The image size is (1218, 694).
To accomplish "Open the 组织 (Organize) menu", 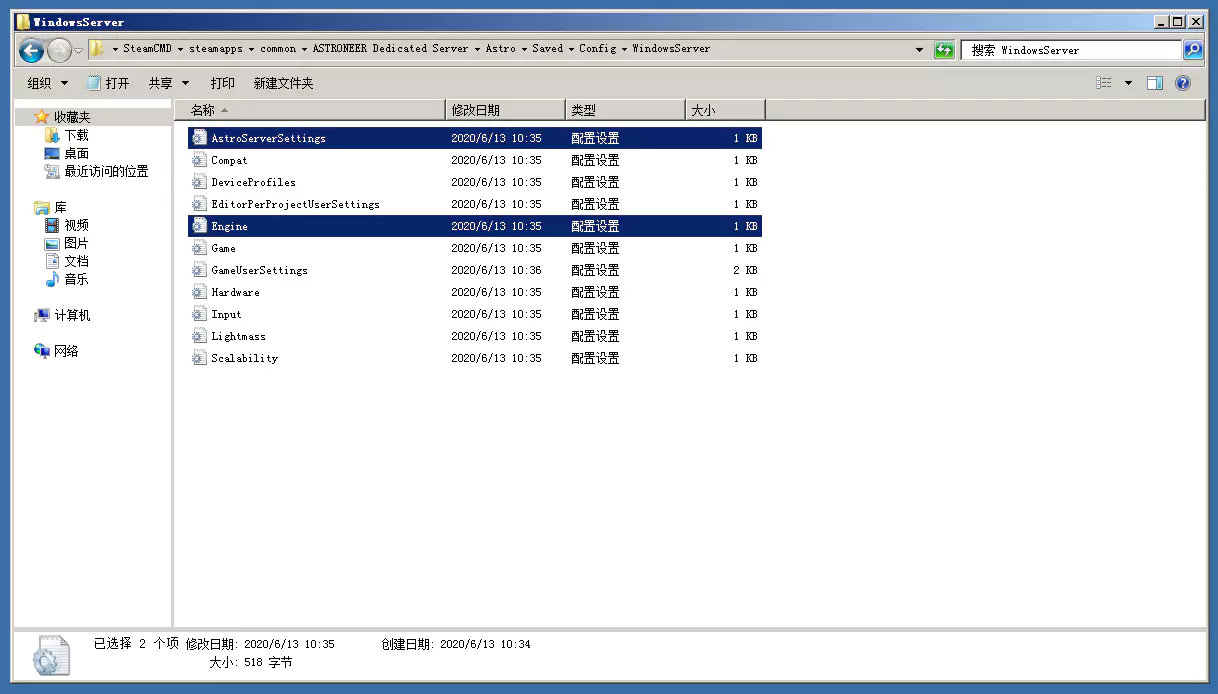I will [x=48, y=83].
